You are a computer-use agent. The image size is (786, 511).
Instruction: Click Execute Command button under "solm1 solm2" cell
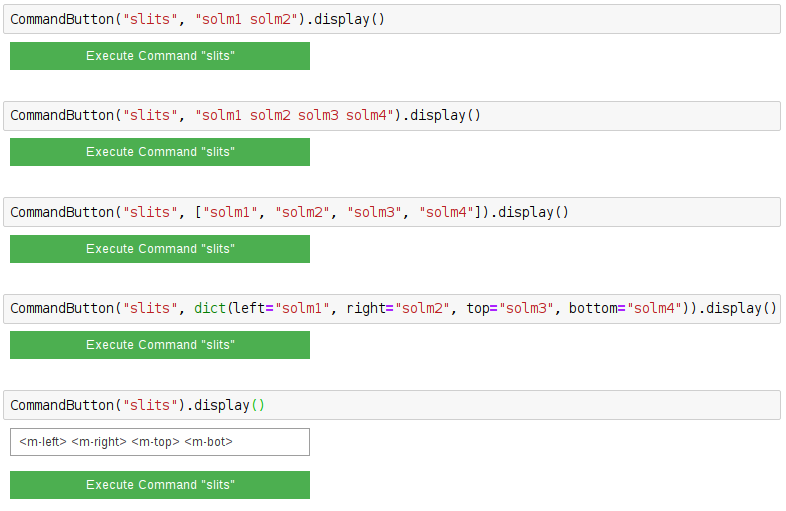tap(160, 56)
